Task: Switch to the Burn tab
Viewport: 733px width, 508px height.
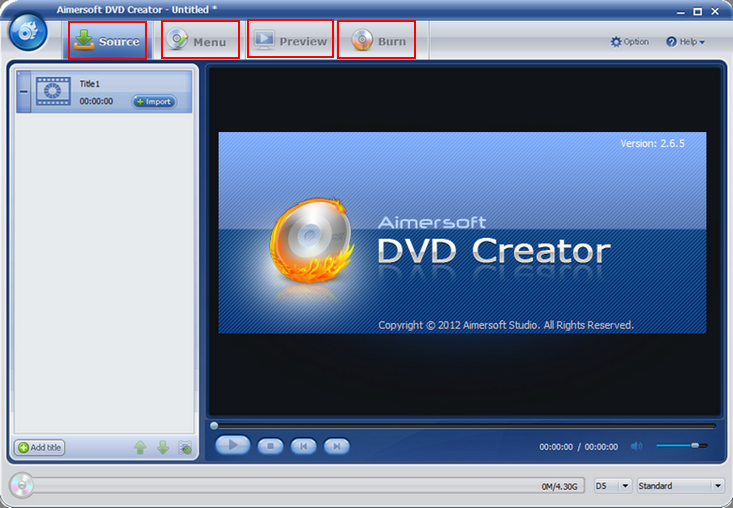Action: [x=379, y=41]
